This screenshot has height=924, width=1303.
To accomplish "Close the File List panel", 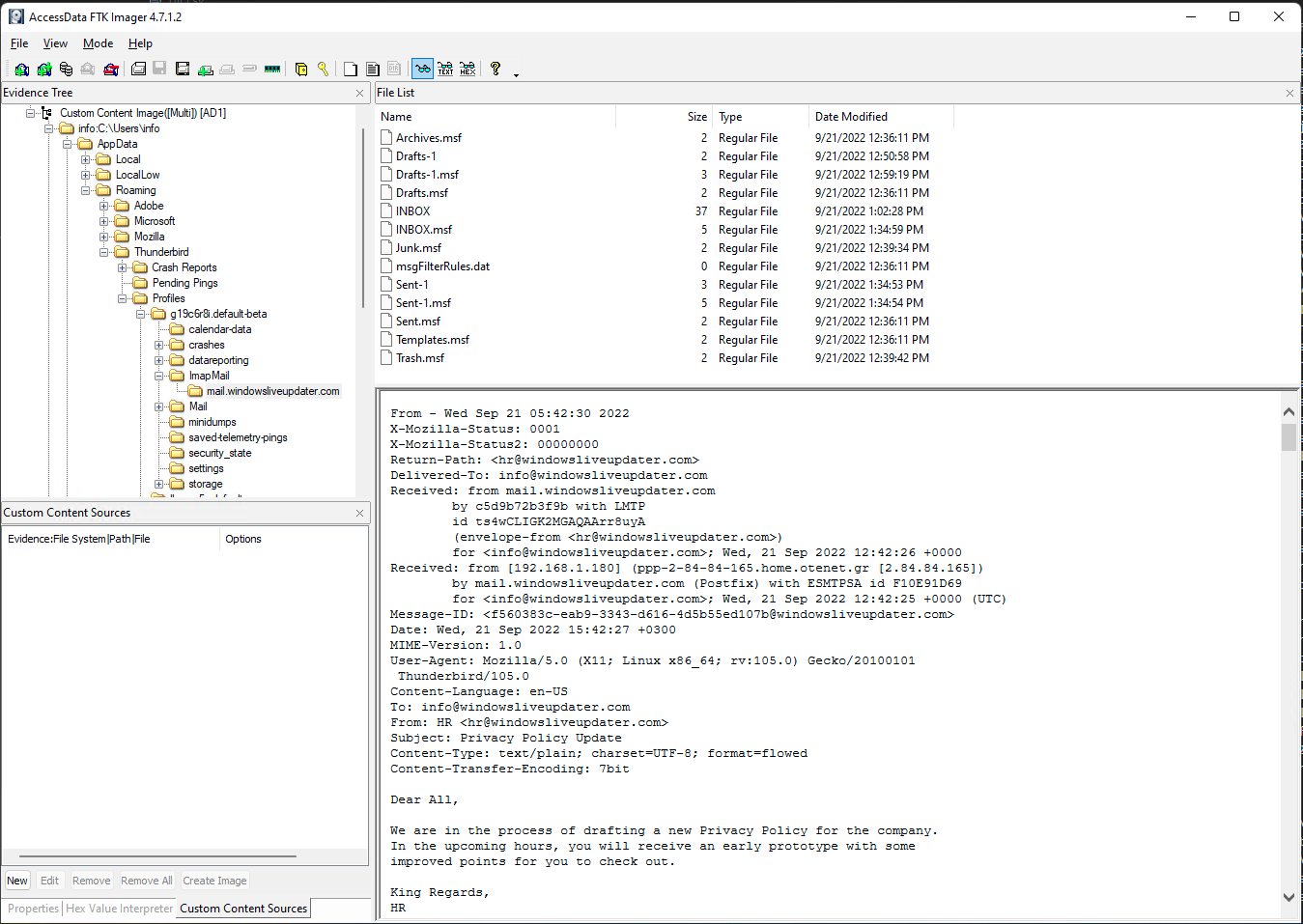I will tap(1289, 93).
